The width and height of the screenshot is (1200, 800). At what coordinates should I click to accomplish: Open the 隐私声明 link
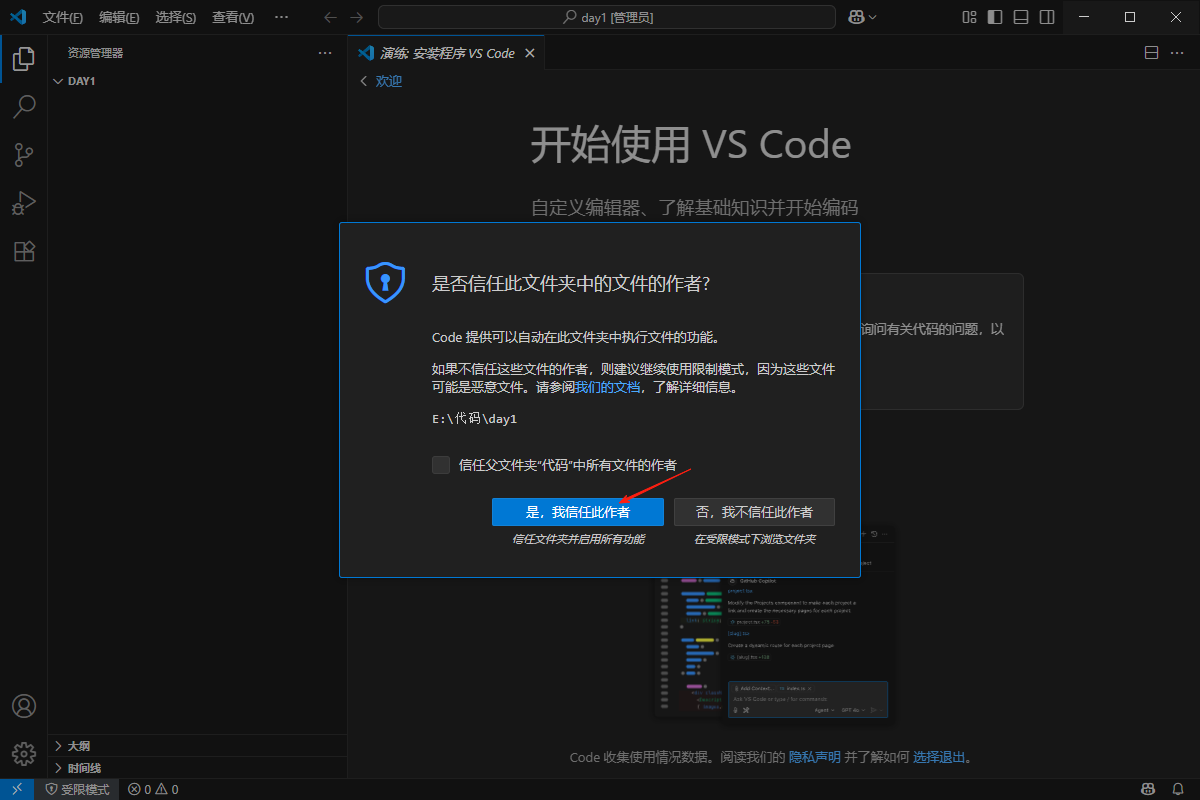tap(814, 757)
